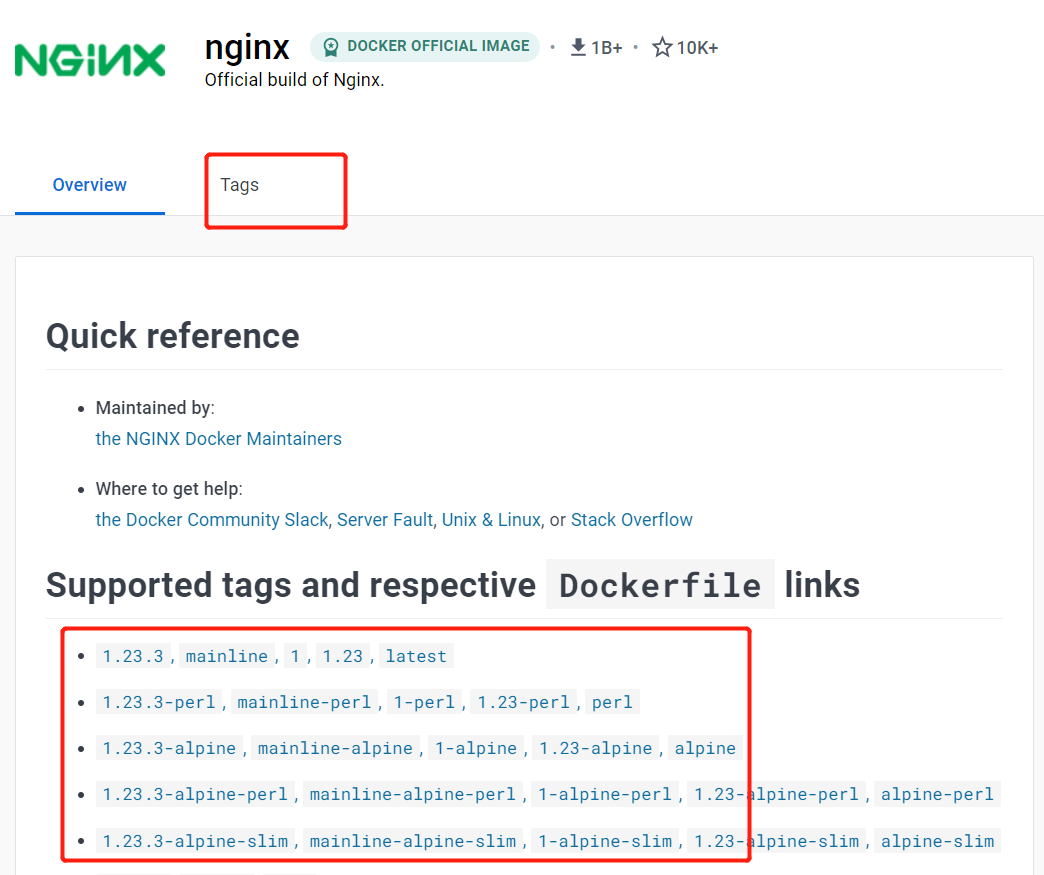The width and height of the screenshot is (1044, 875).
Task: Click the latest tag link
Action: pyautogui.click(x=416, y=657)
